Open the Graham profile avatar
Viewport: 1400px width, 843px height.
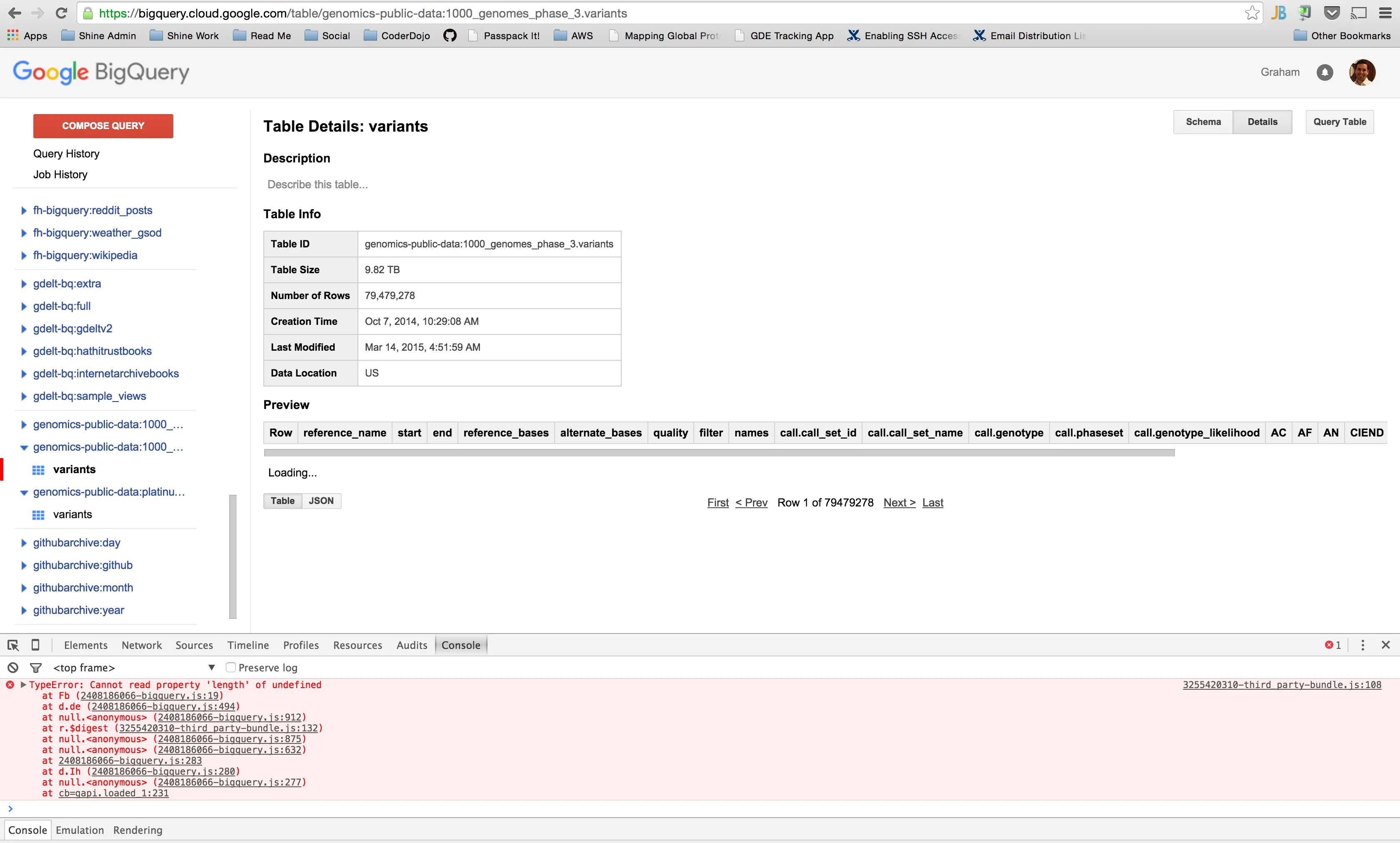1362,72
